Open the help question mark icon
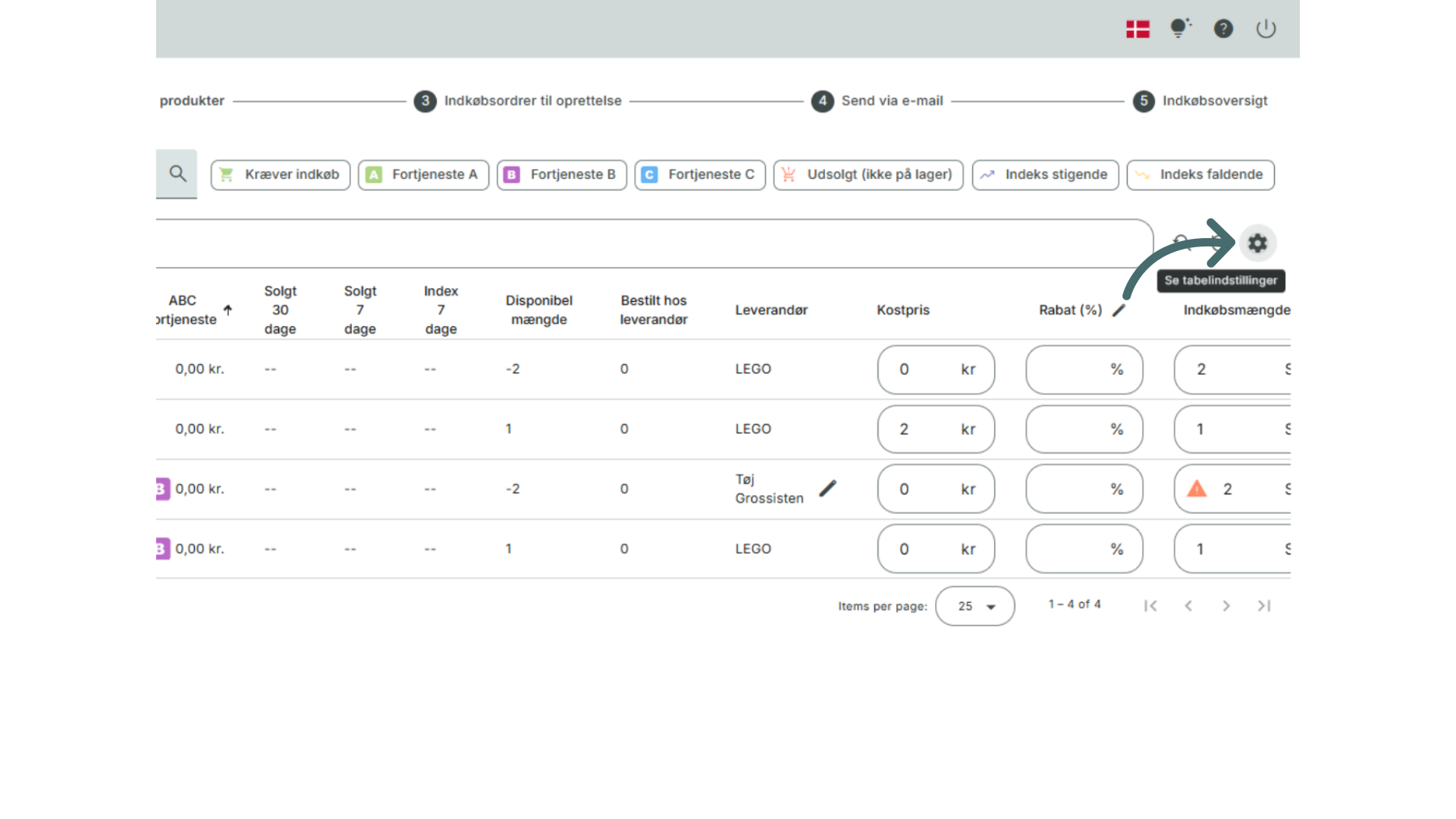 1223,29
